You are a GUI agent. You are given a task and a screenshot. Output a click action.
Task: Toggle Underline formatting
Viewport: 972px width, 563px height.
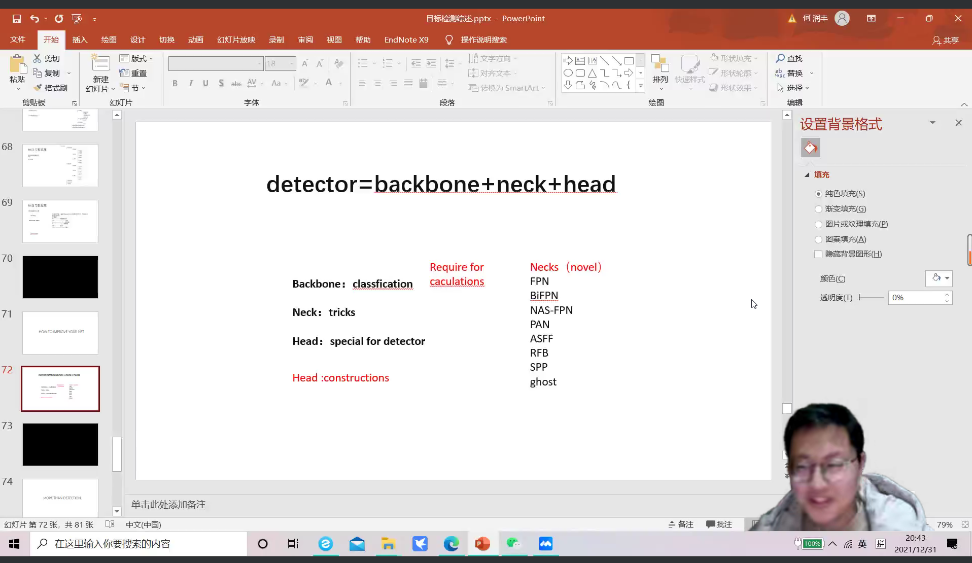point(205,83)
